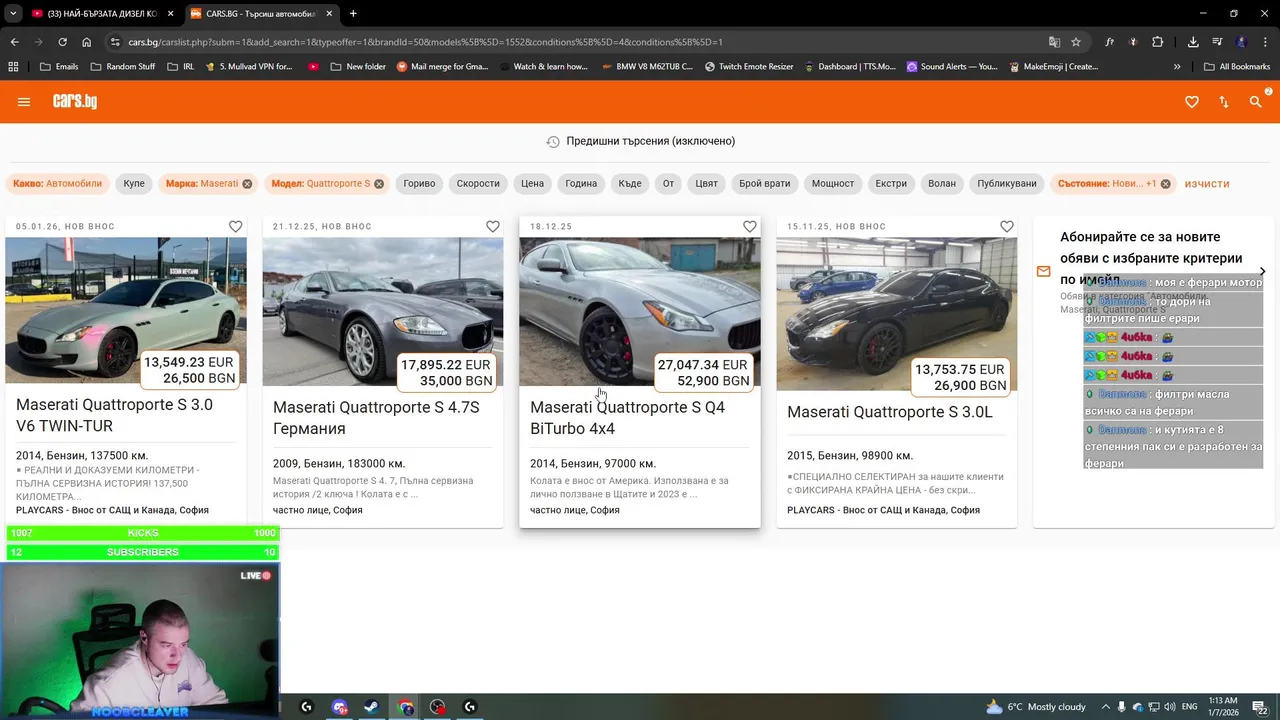Screen dimensions: 1280x720
Task: Open the От filter chip
Action: click(668, 184)
